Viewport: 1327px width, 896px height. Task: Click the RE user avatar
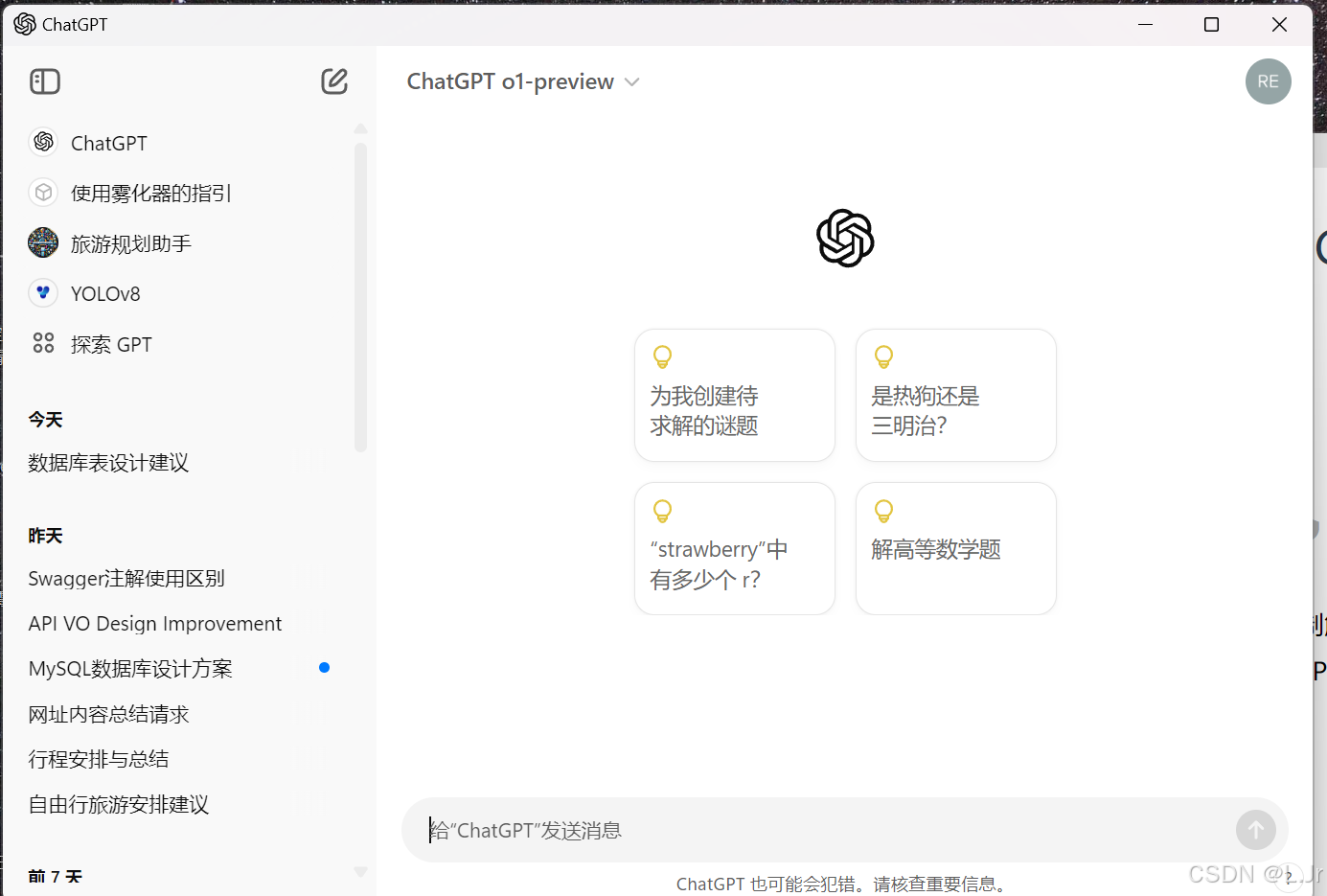(x=1268, y=81)
